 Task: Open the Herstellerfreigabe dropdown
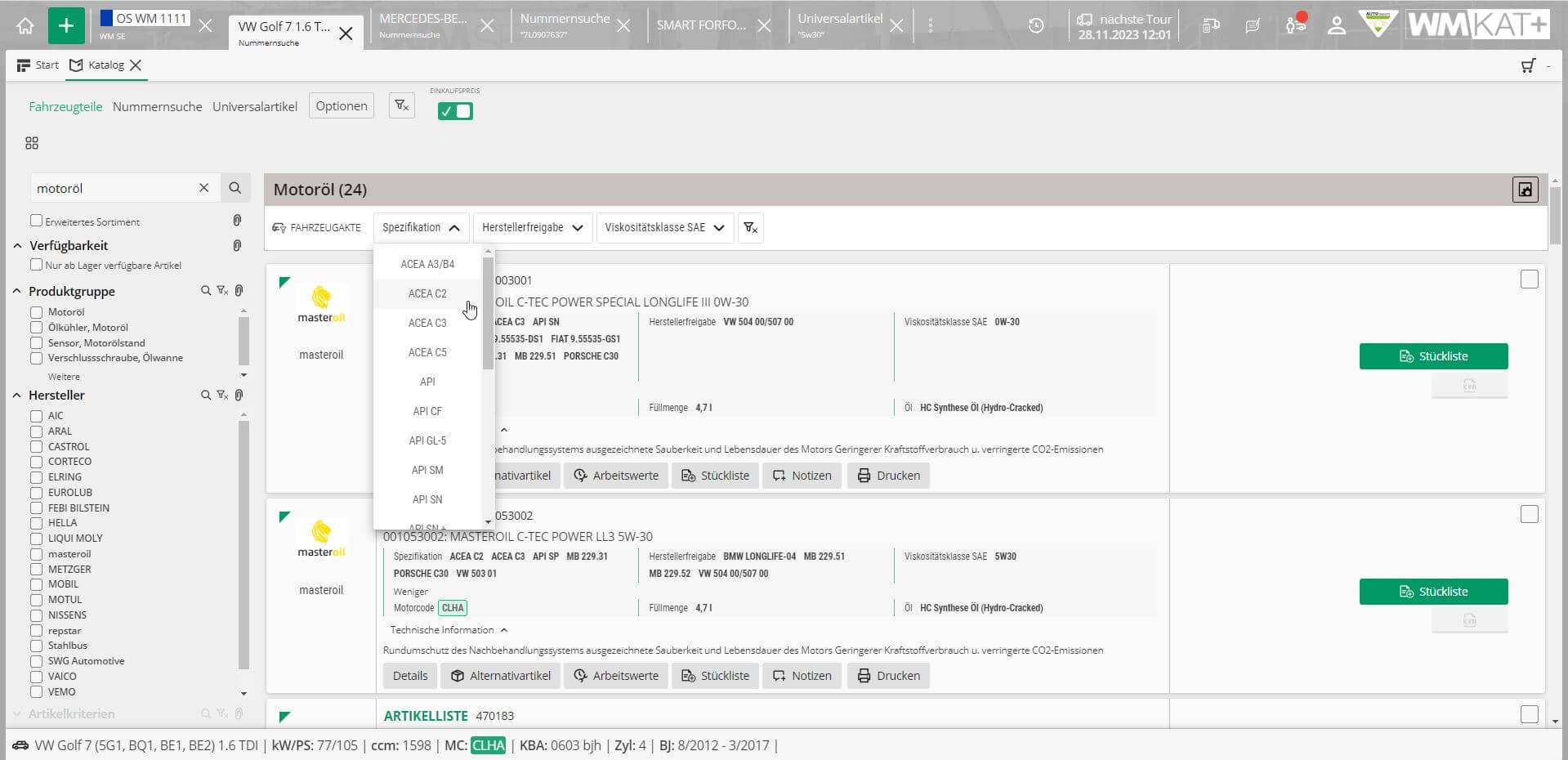click(x=533, y=227)
